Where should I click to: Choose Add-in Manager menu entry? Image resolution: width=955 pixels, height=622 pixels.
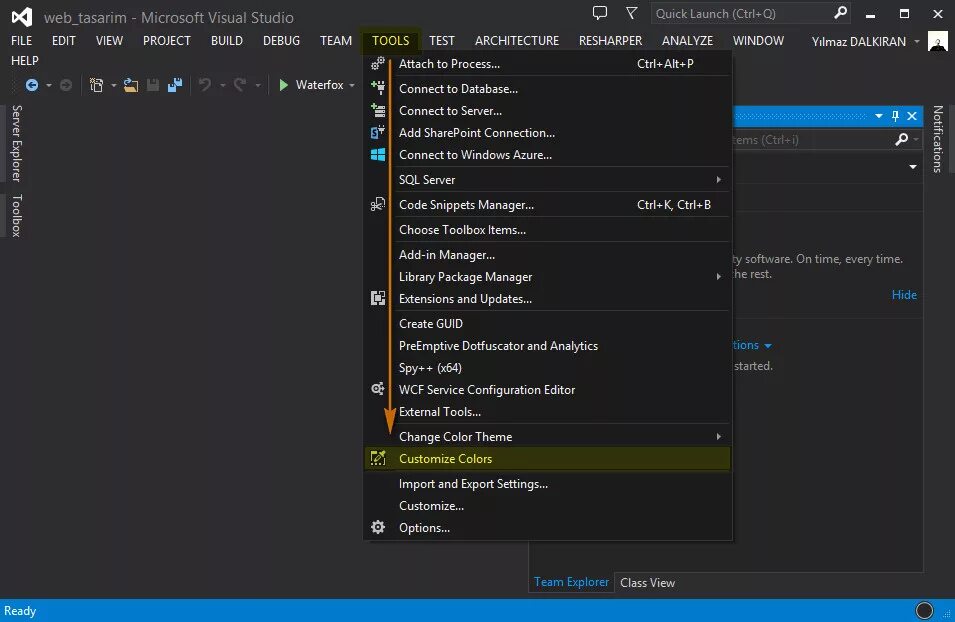pyautogui.click(x=548, y=255)
